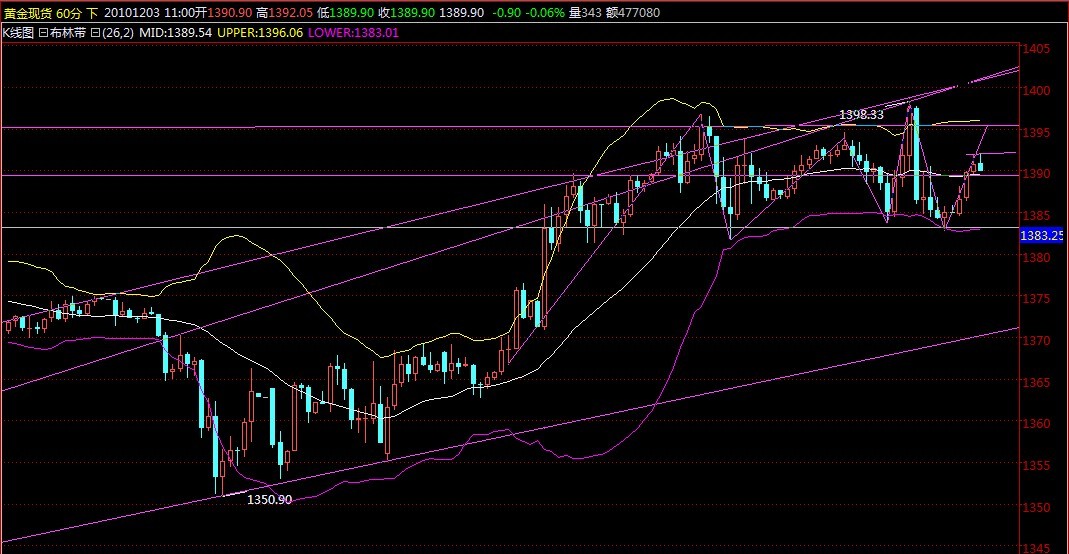
Task: Click the high price 1392.05
Action: pyautogui.click(x=290, y=13)
